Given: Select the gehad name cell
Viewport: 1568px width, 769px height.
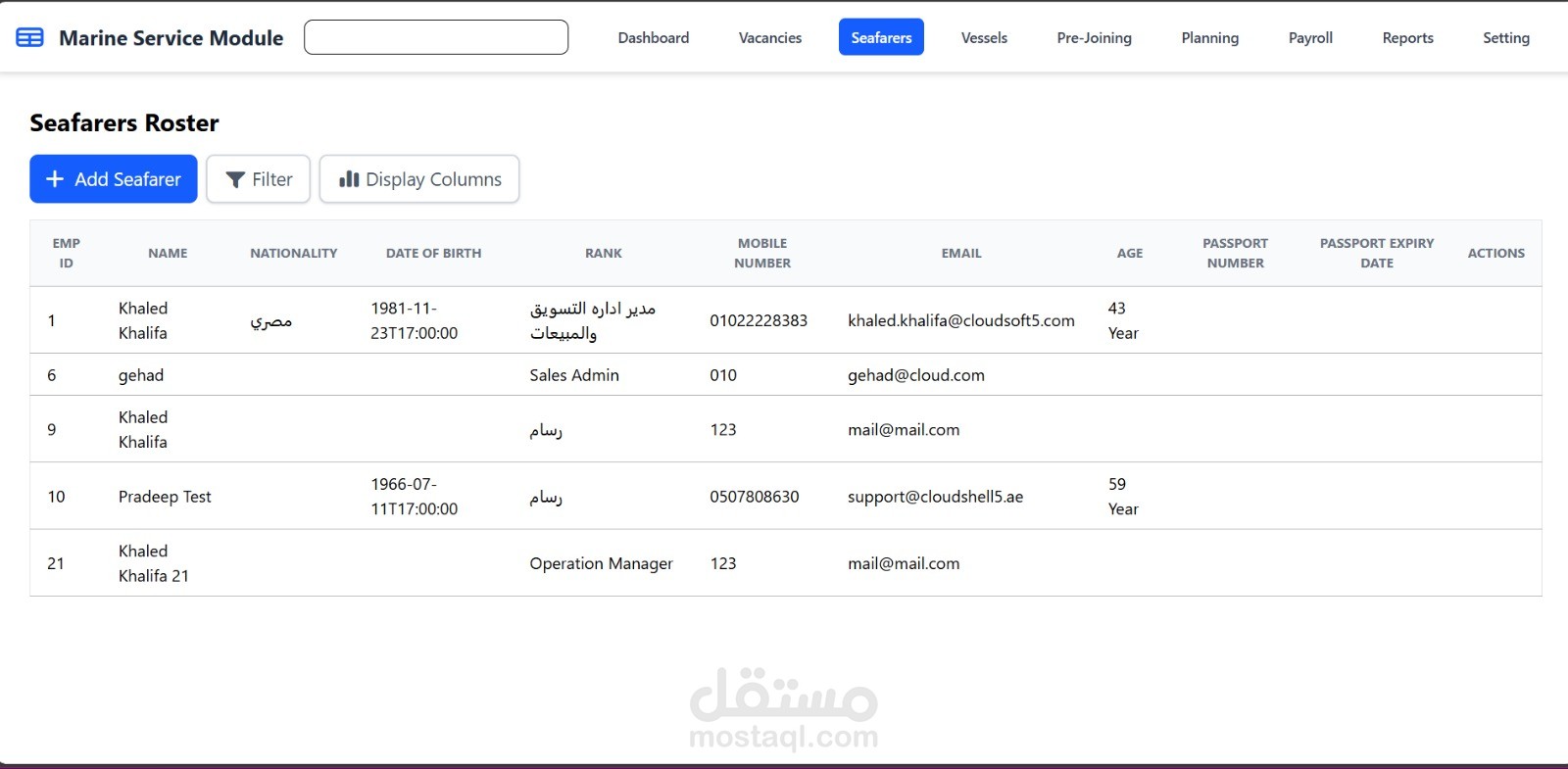Looking at the screenshot, I should [x=141, y=375].
